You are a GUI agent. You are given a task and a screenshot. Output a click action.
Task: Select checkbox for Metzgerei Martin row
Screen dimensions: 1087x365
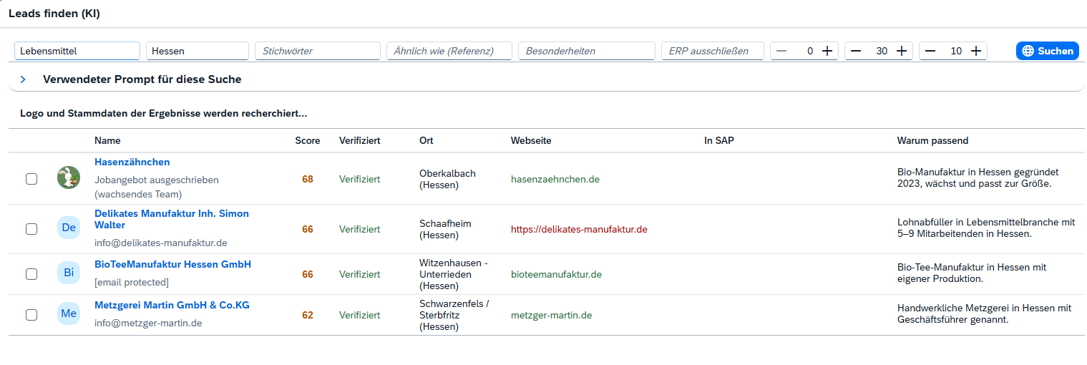[31, 315]
